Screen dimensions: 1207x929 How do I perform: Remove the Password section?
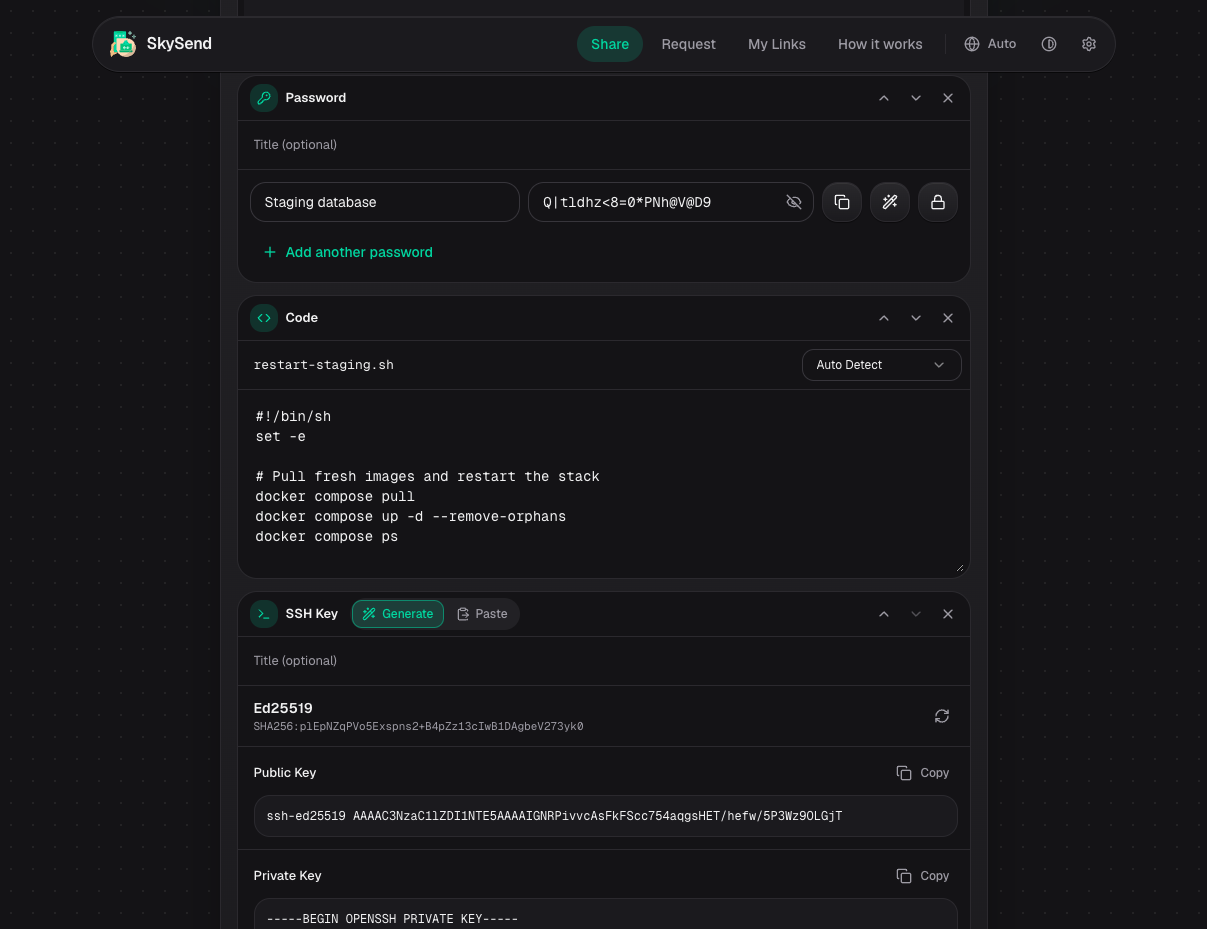click(x=948, y=98)
